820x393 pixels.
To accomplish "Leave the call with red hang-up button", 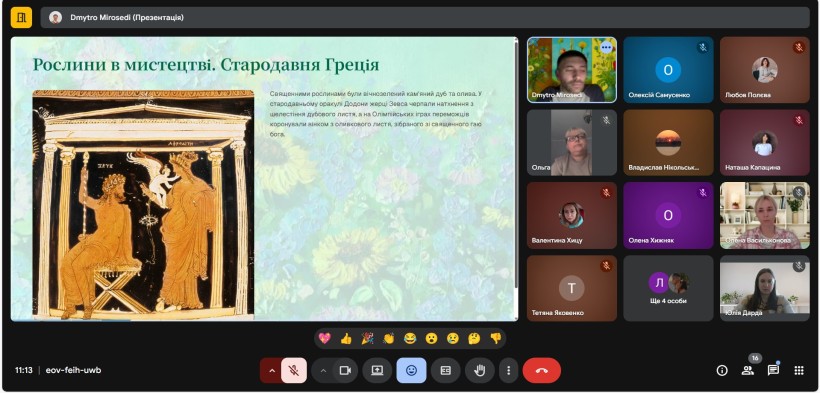I will point(542,370).
